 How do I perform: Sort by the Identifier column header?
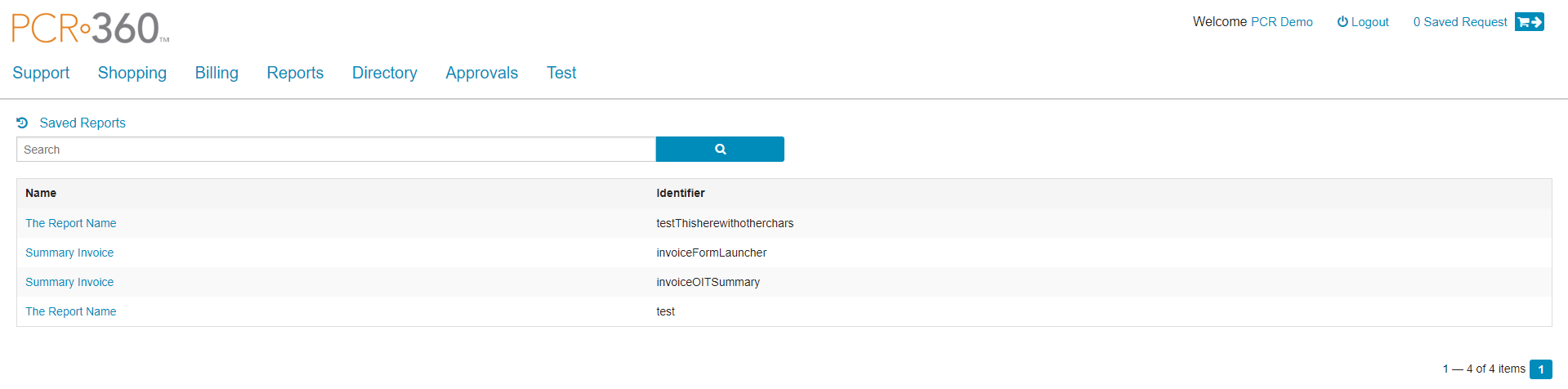click(x=680, y=193)
